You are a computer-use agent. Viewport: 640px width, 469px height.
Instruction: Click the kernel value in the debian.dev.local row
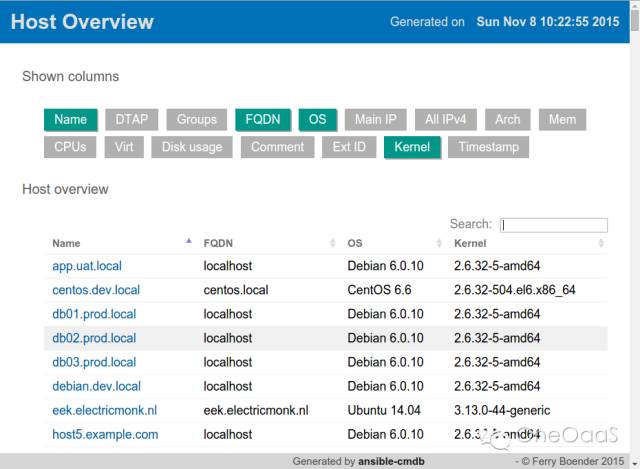pos(497,387)
